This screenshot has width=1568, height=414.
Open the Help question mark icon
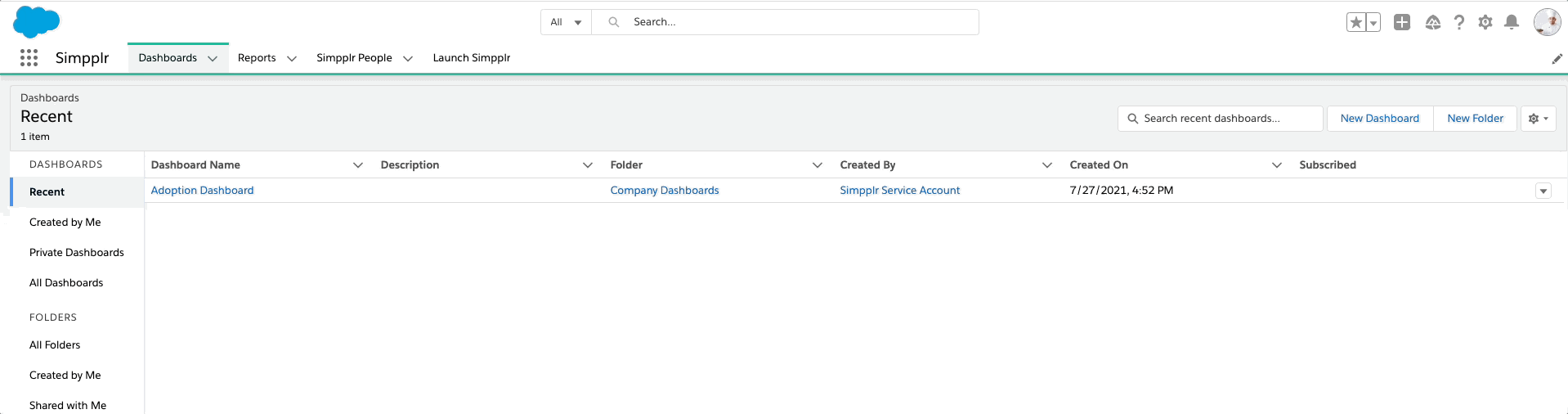point(1459,22)
